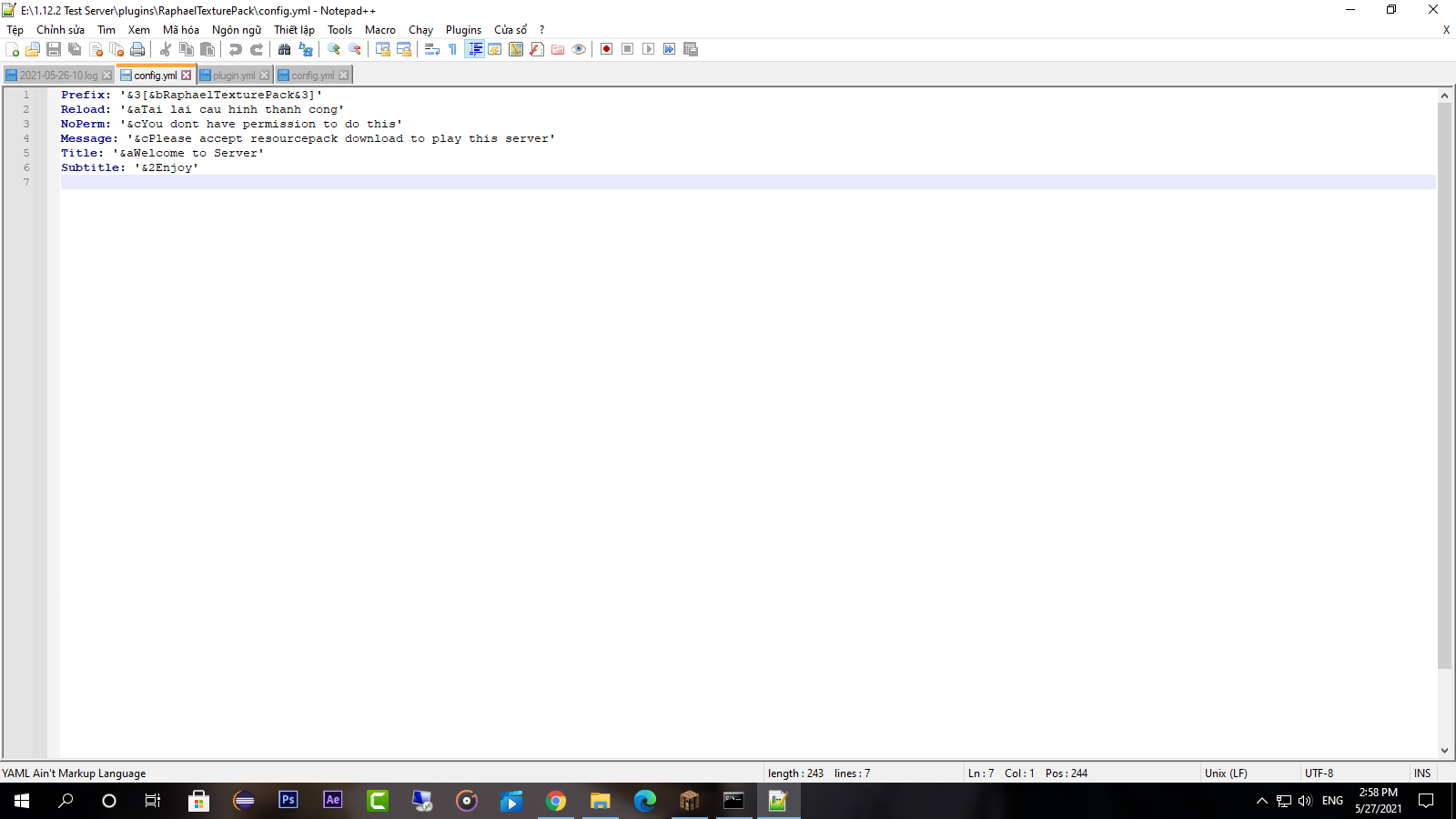Click the Close All documents toolbar icon
This screenshot has width=1456, height=819.
116,49
